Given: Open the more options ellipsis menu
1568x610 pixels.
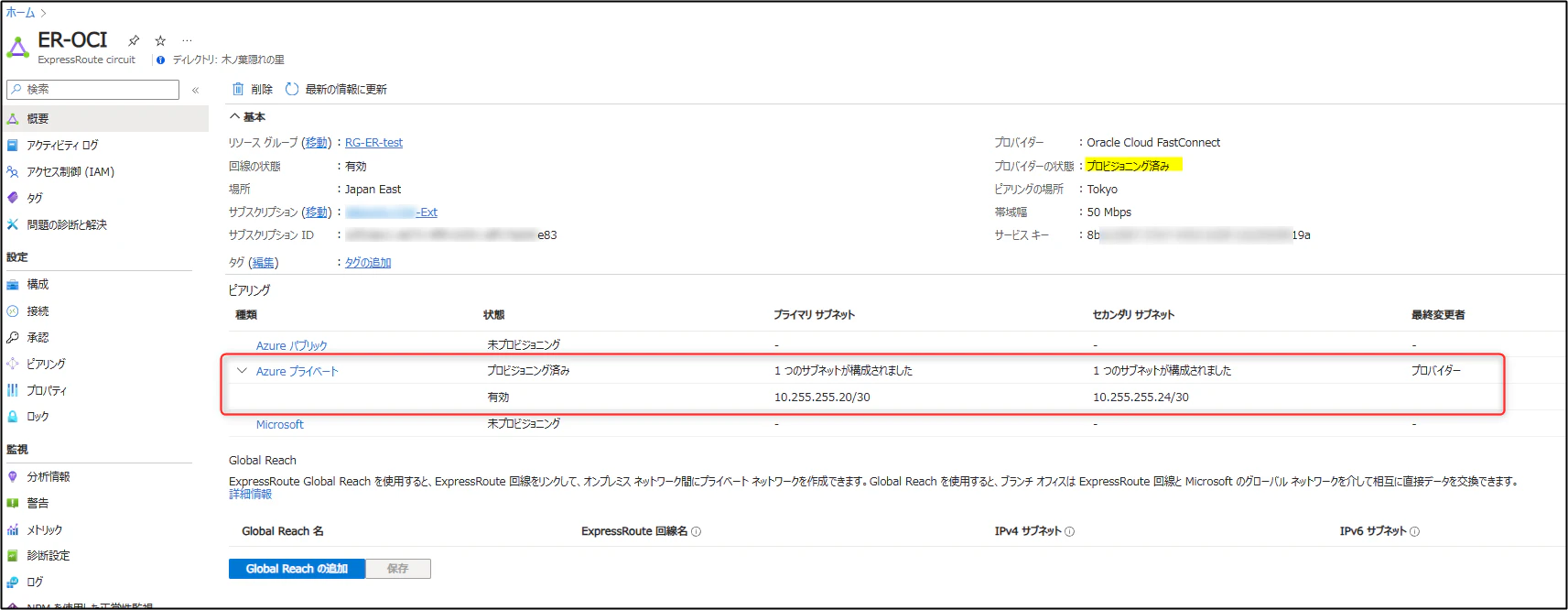Looking at the screenshot, I should coord(187,40).
